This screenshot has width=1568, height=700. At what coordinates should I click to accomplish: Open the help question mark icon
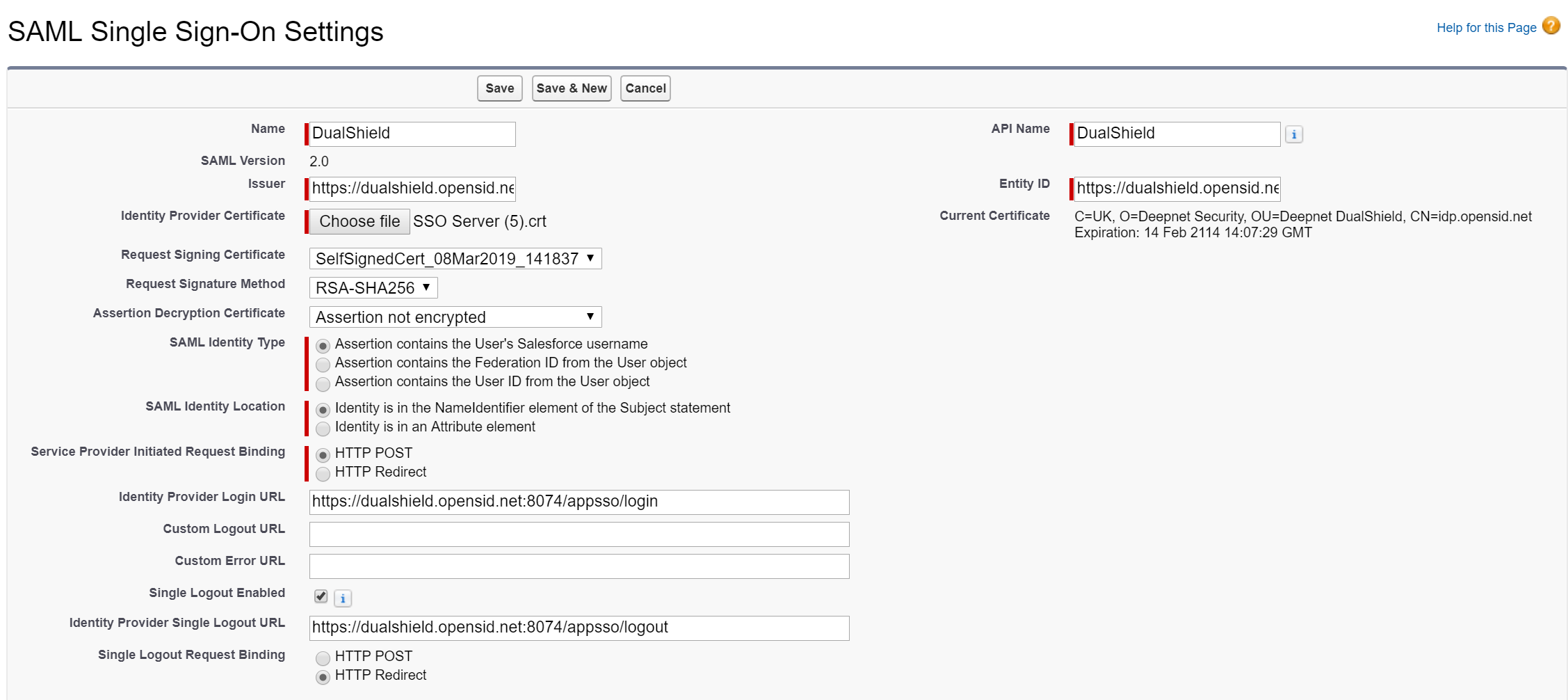[1551, 26]
